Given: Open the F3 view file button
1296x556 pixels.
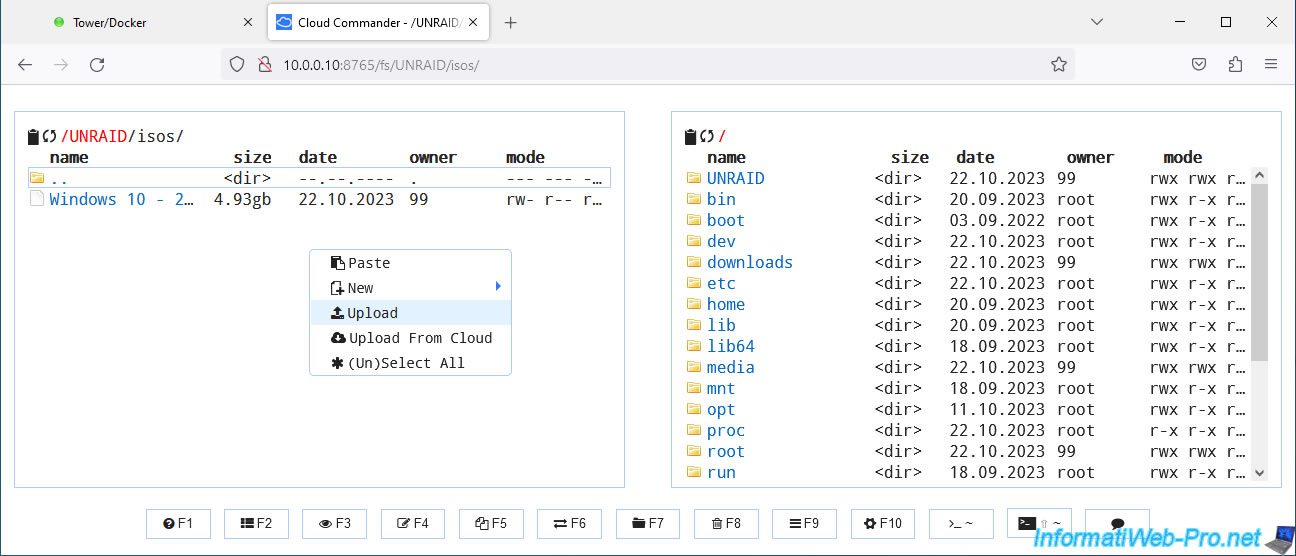Looking at the screenshot, I should (334, 524).
